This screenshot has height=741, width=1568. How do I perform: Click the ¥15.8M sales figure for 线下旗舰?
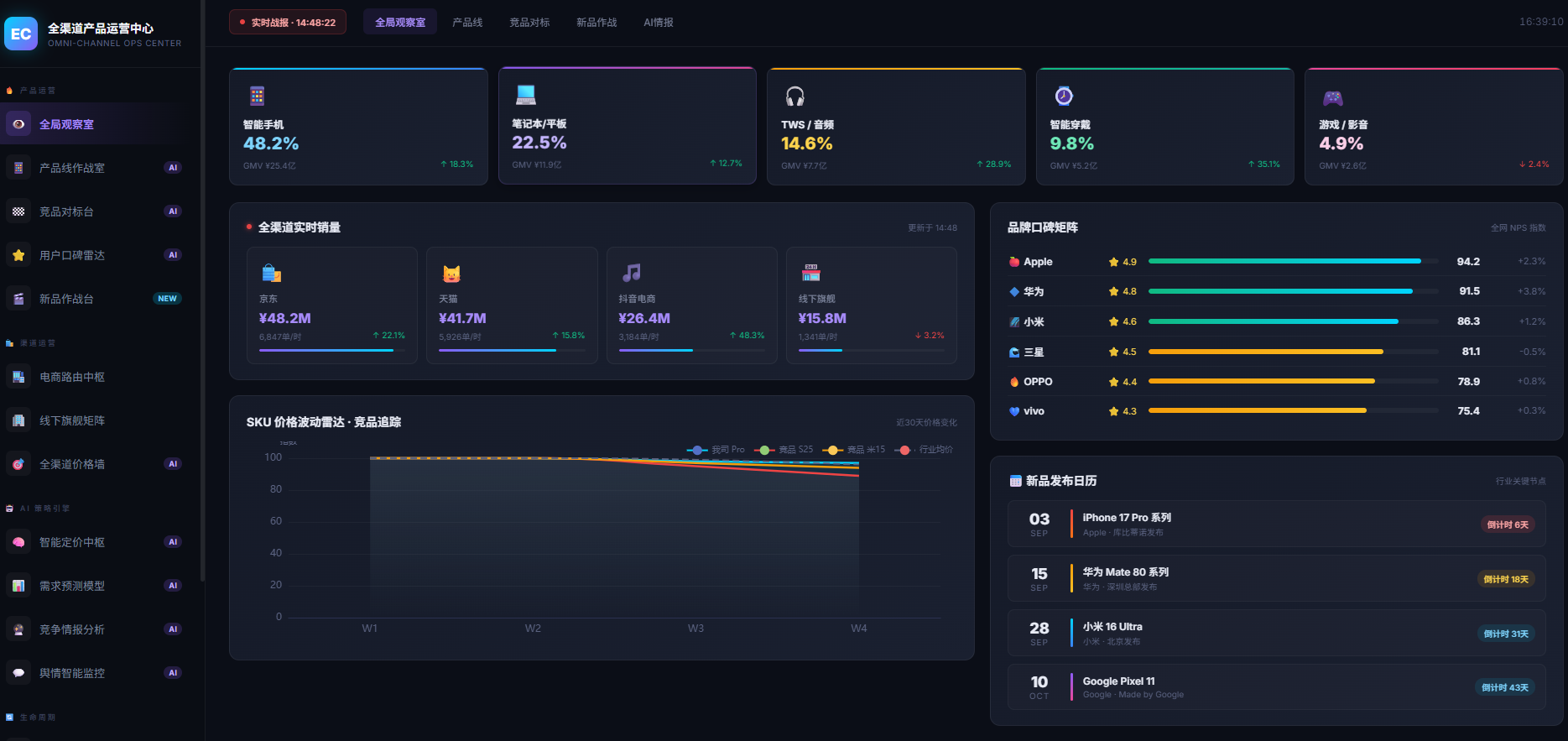pos(822,318)
